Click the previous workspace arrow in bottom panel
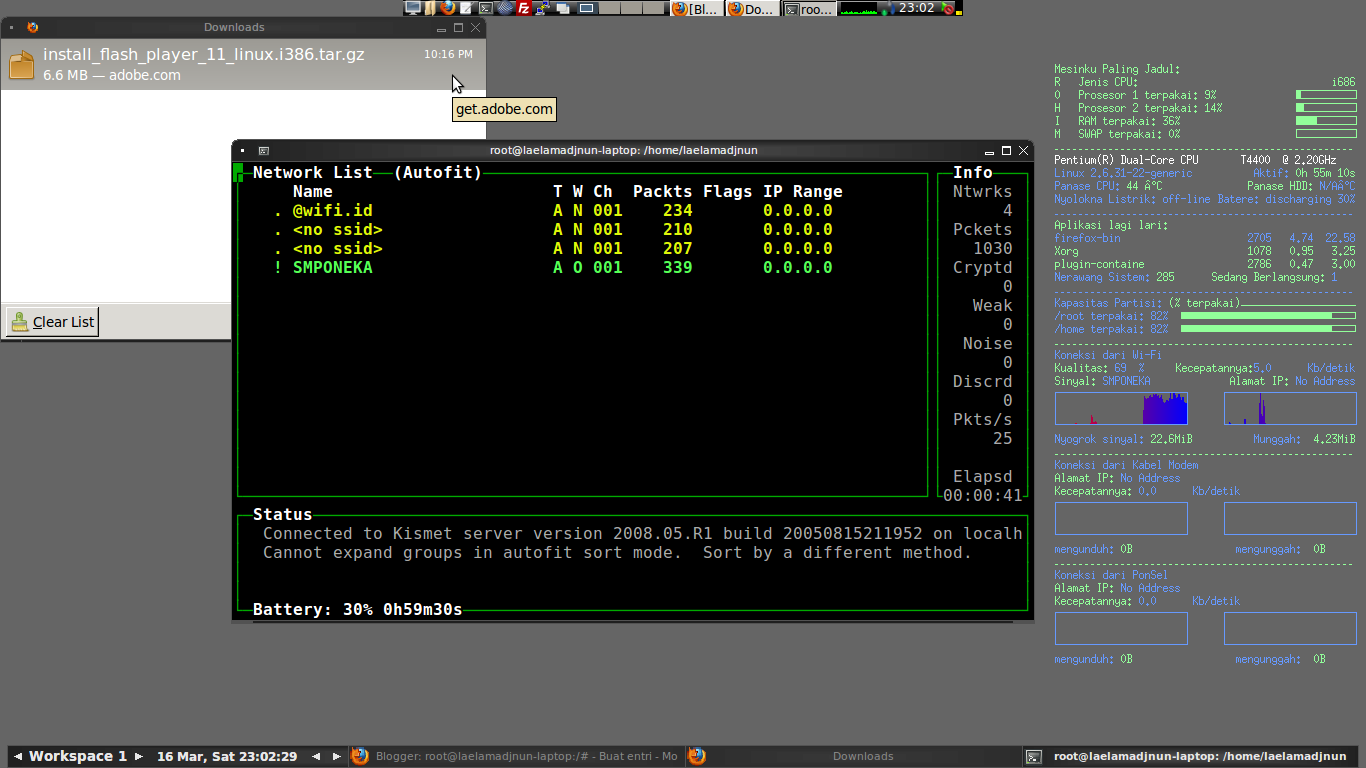 tap(17, 756)
